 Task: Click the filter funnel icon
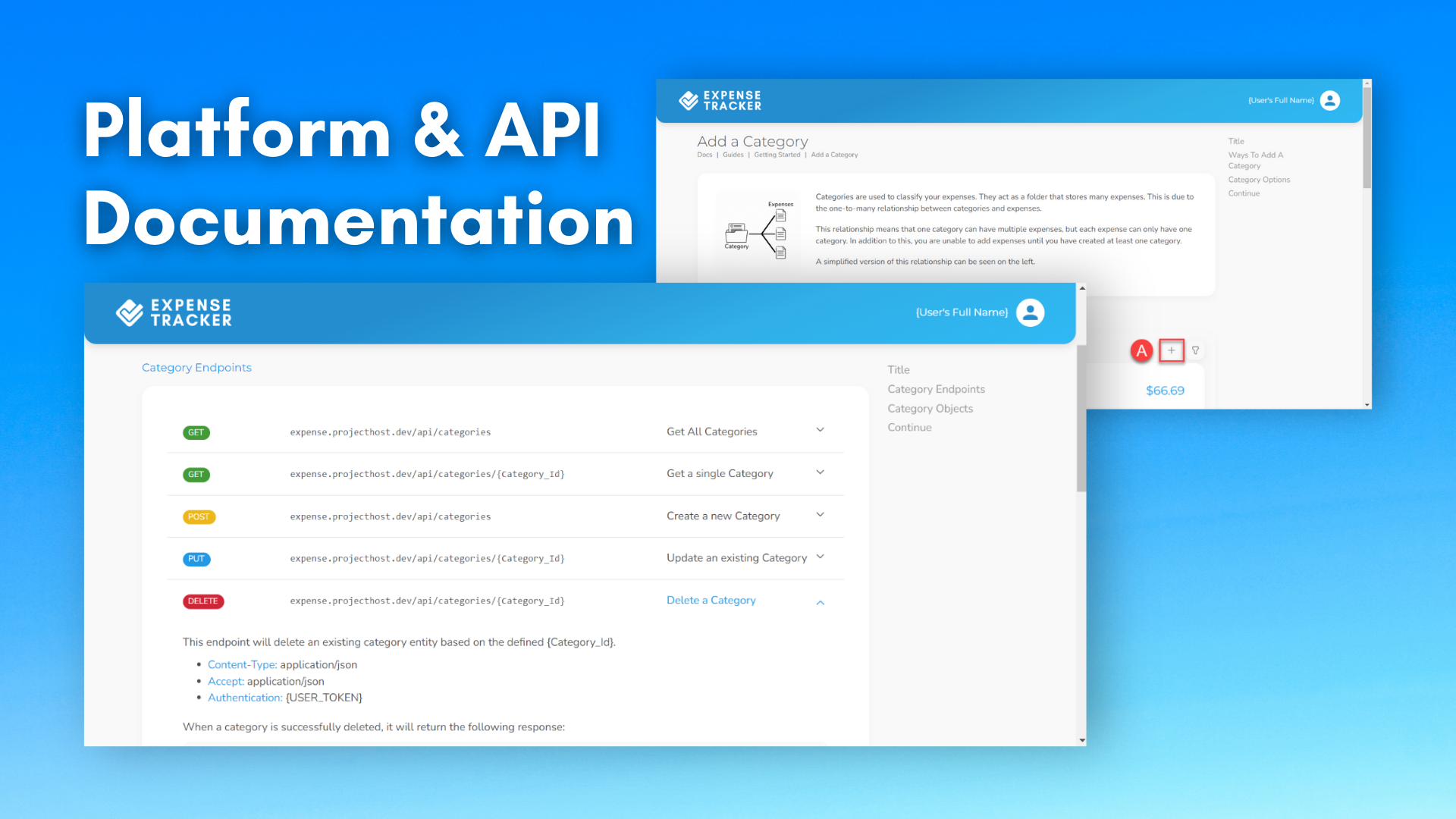[x=1196, y=350]
